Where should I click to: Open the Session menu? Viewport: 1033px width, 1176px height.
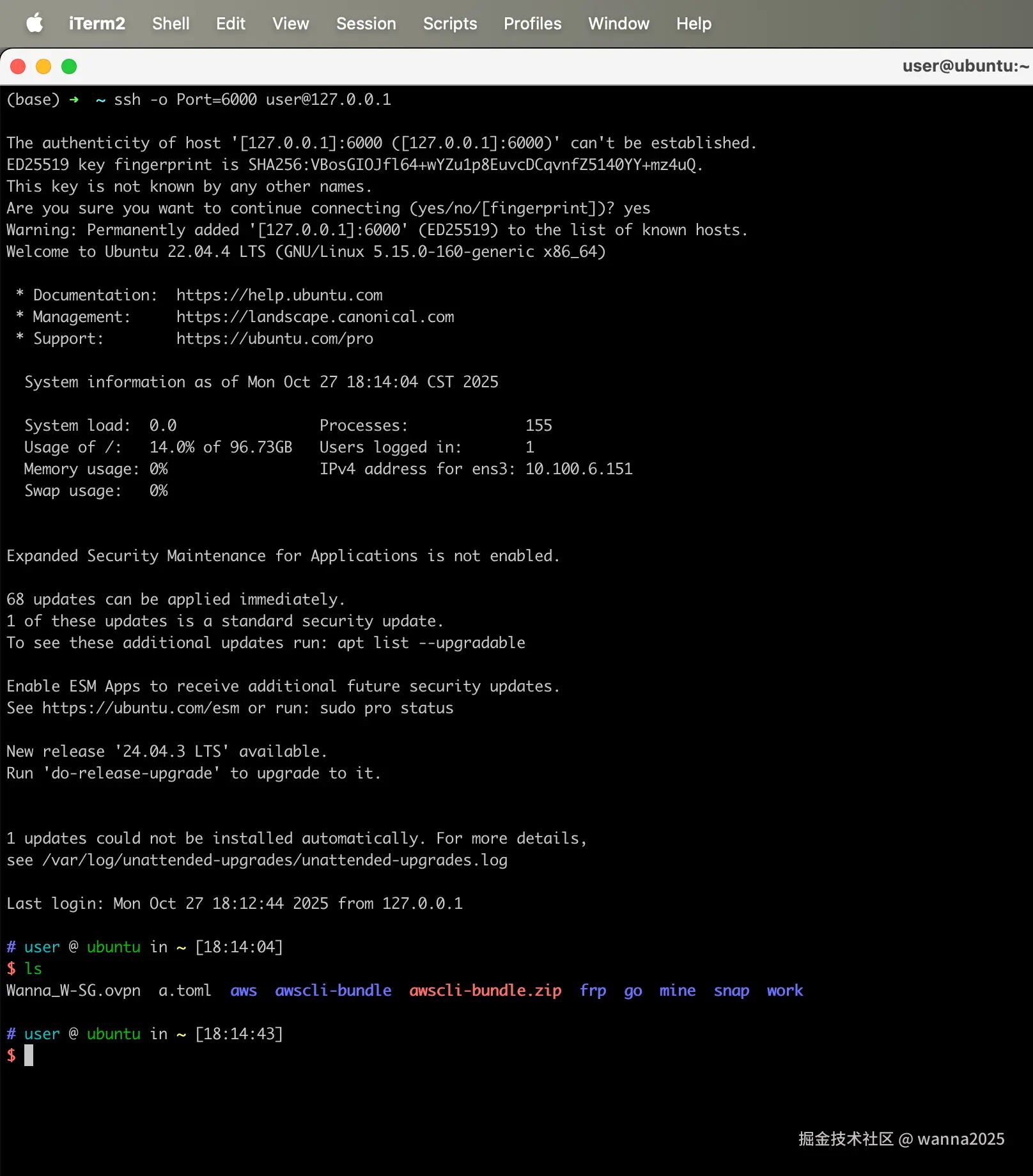pos(366,24)
